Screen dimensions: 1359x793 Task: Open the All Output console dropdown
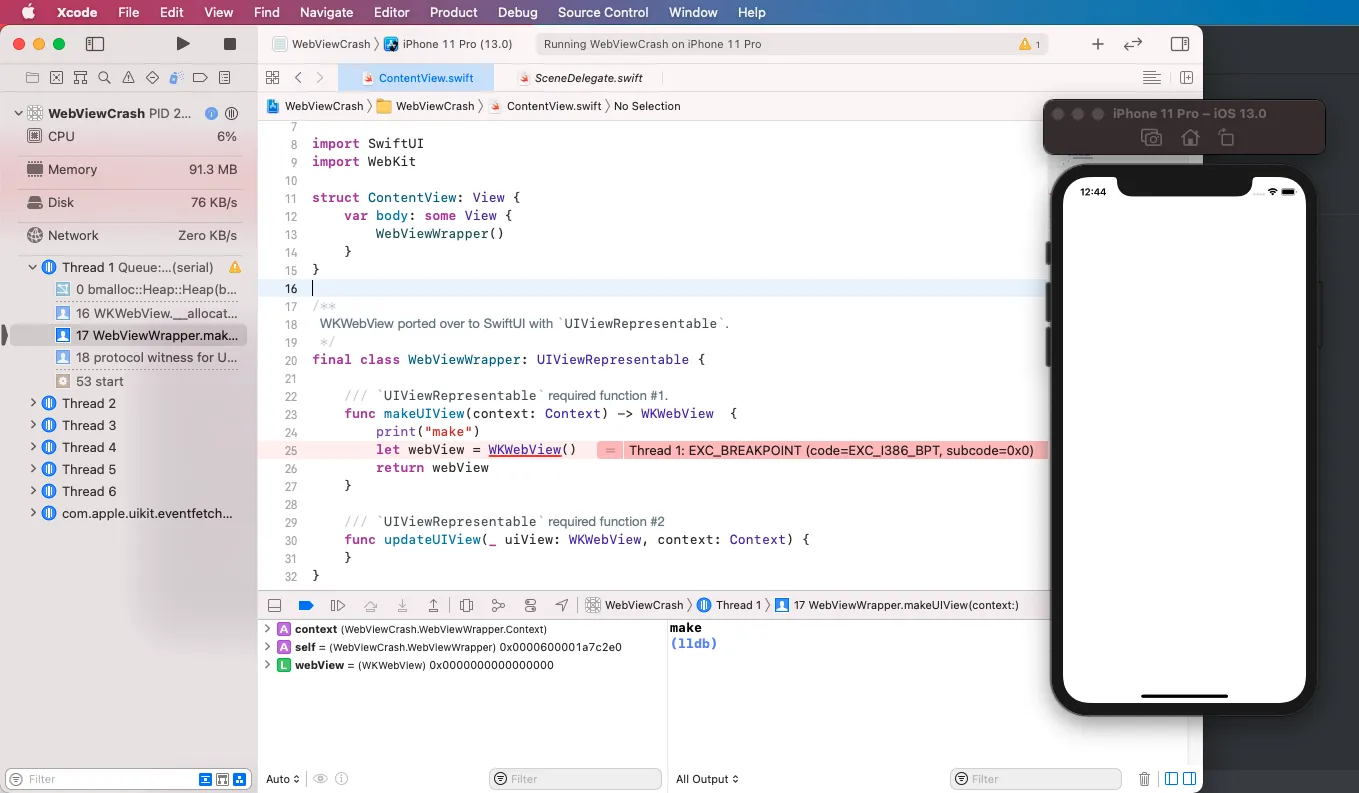point(707,779)
